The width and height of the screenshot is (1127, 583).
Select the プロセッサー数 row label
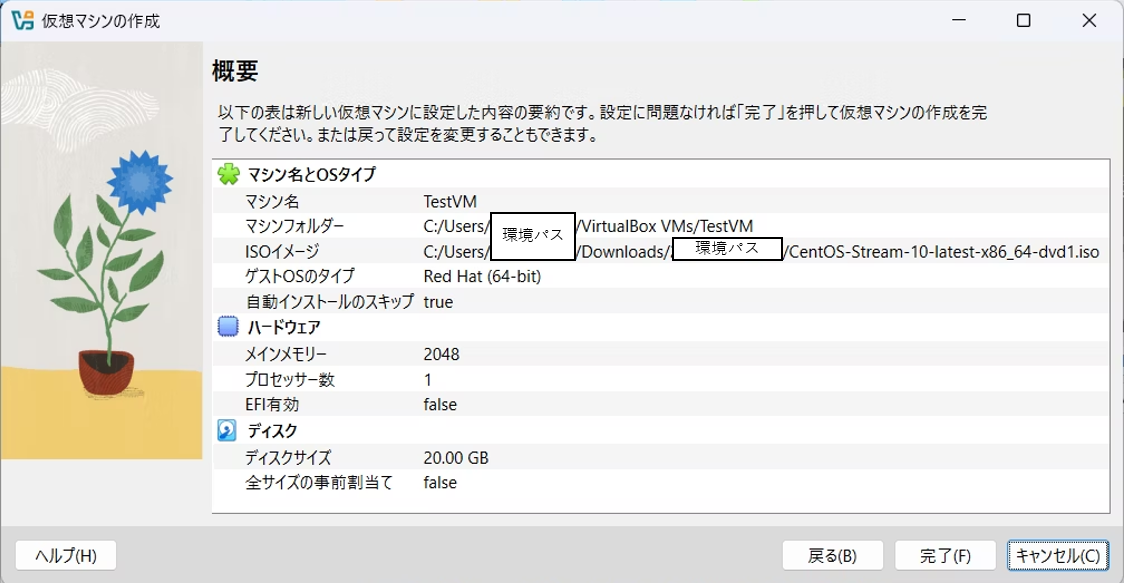(290, 380)
